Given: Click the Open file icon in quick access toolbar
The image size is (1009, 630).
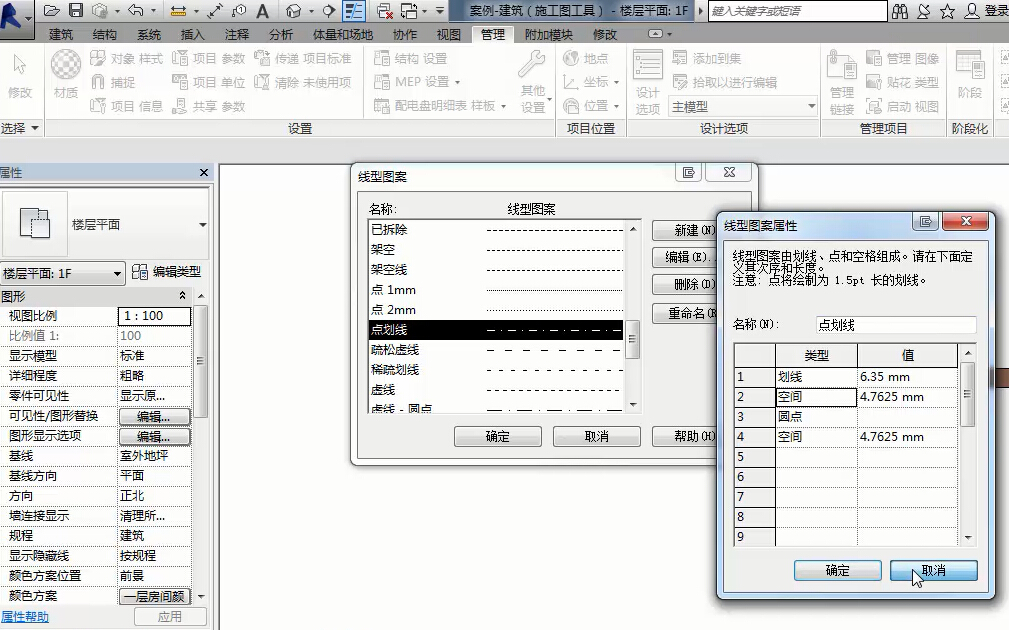Looking at the screenshot, I should pos(54,11).
